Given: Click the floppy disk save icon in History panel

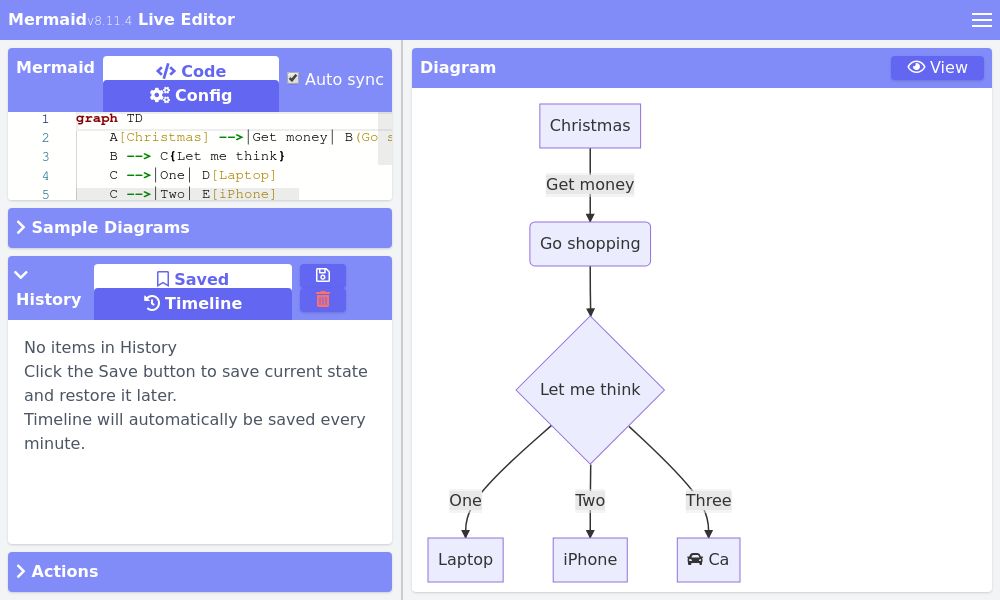Looking at the screenshot, I should click(x=323, y=275).
